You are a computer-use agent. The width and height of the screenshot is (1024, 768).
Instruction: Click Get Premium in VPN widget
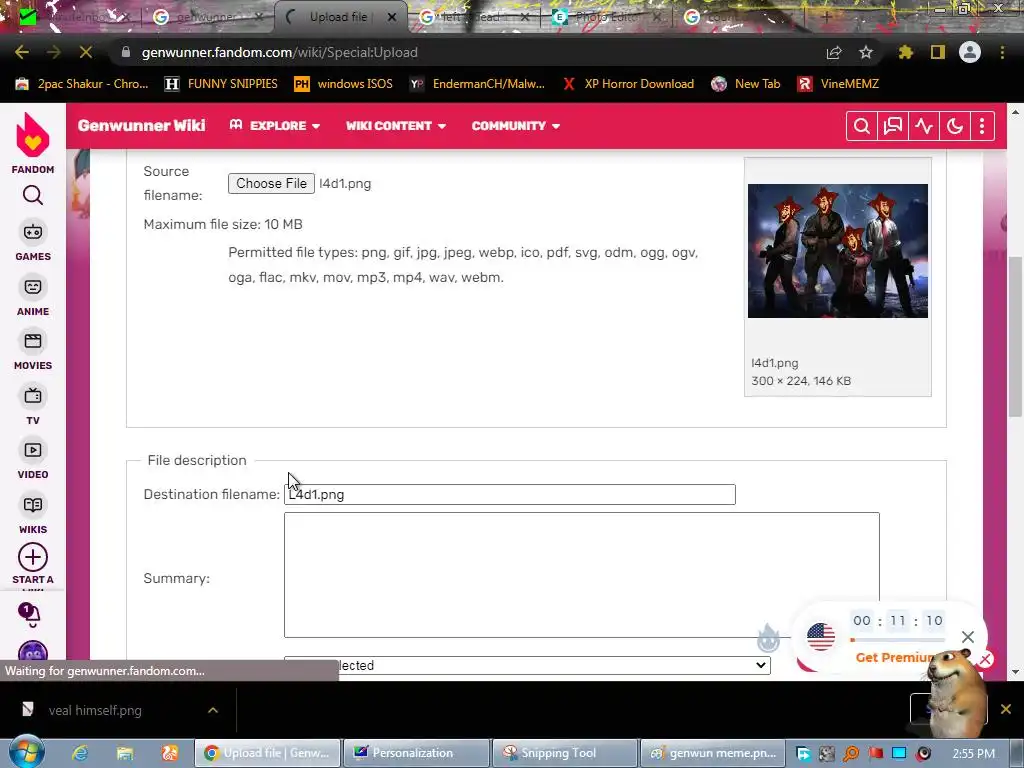click(x=894, y=658)
